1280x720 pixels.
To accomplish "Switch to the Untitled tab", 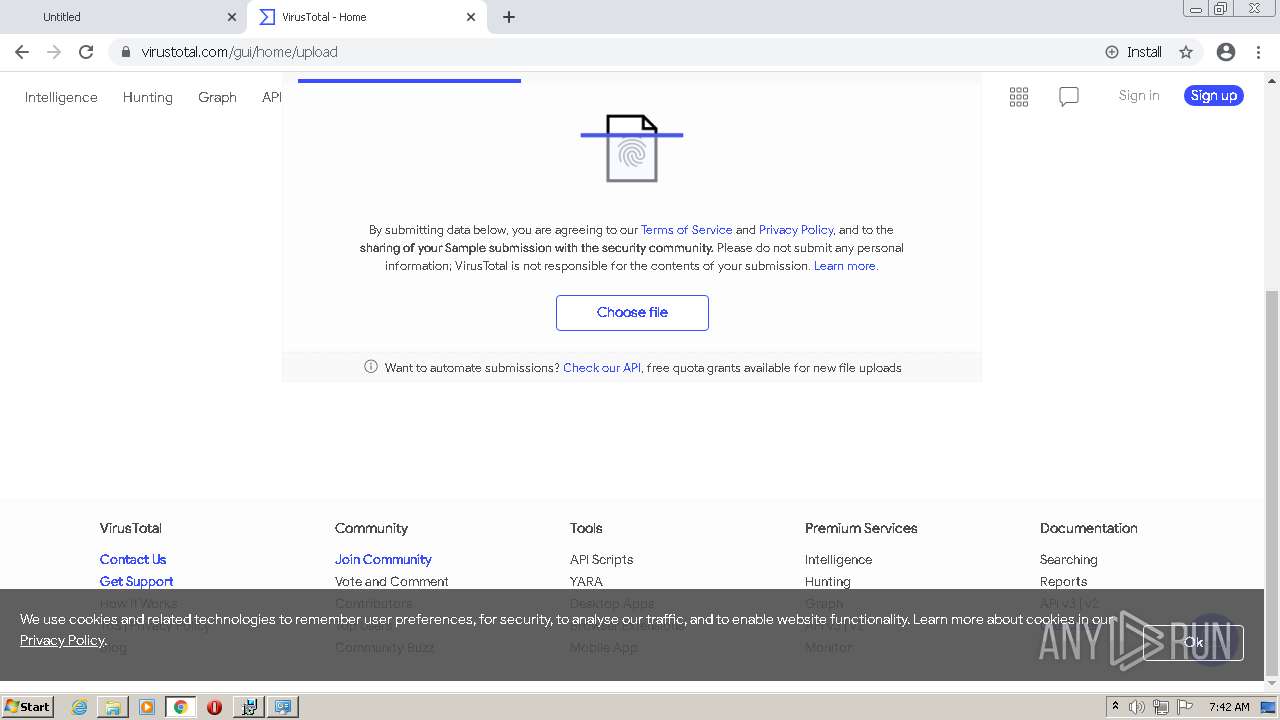I will (124, 17).
